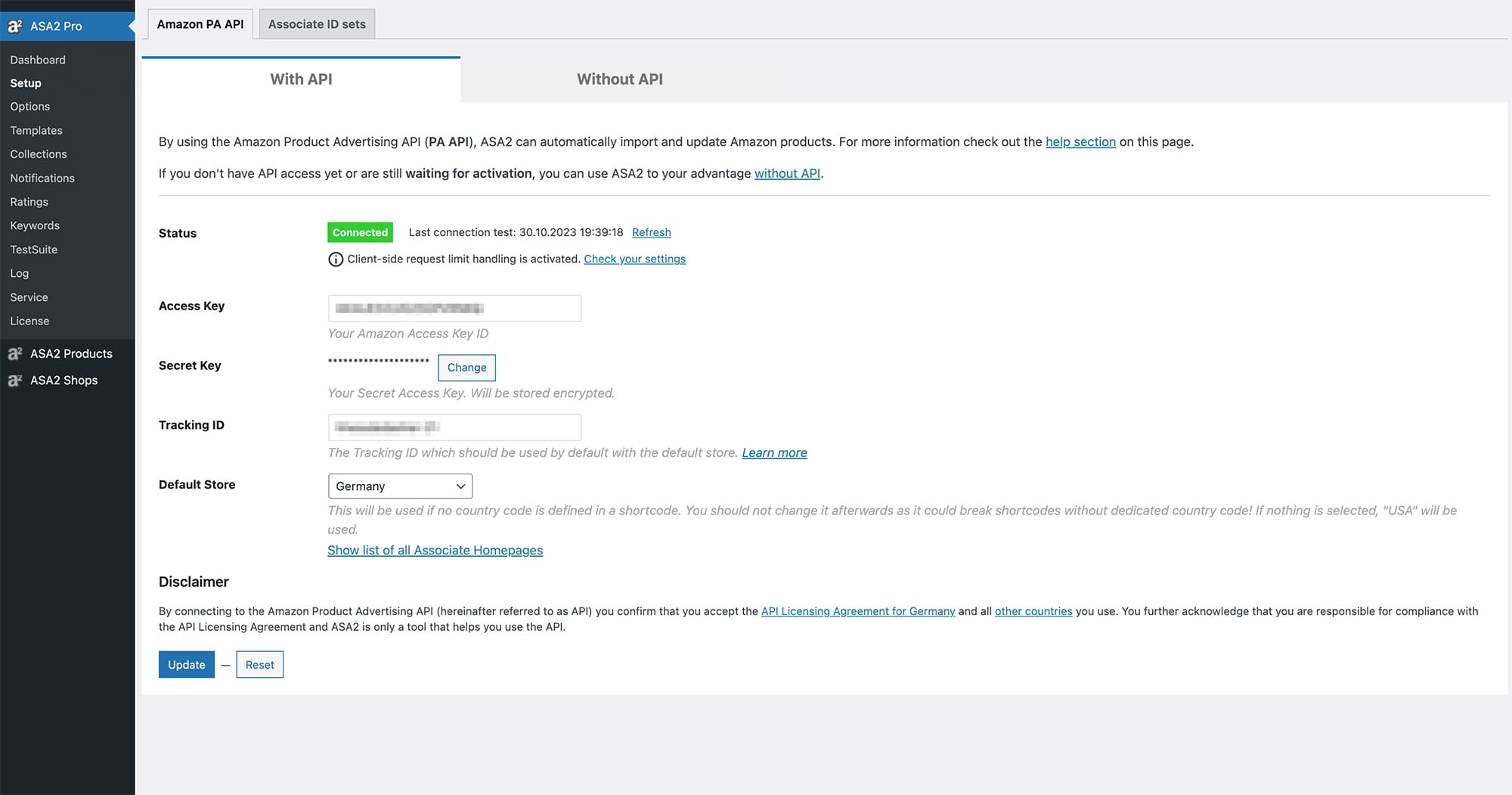
Task: Open the Check your settings link
Action: tap(634, 259)
